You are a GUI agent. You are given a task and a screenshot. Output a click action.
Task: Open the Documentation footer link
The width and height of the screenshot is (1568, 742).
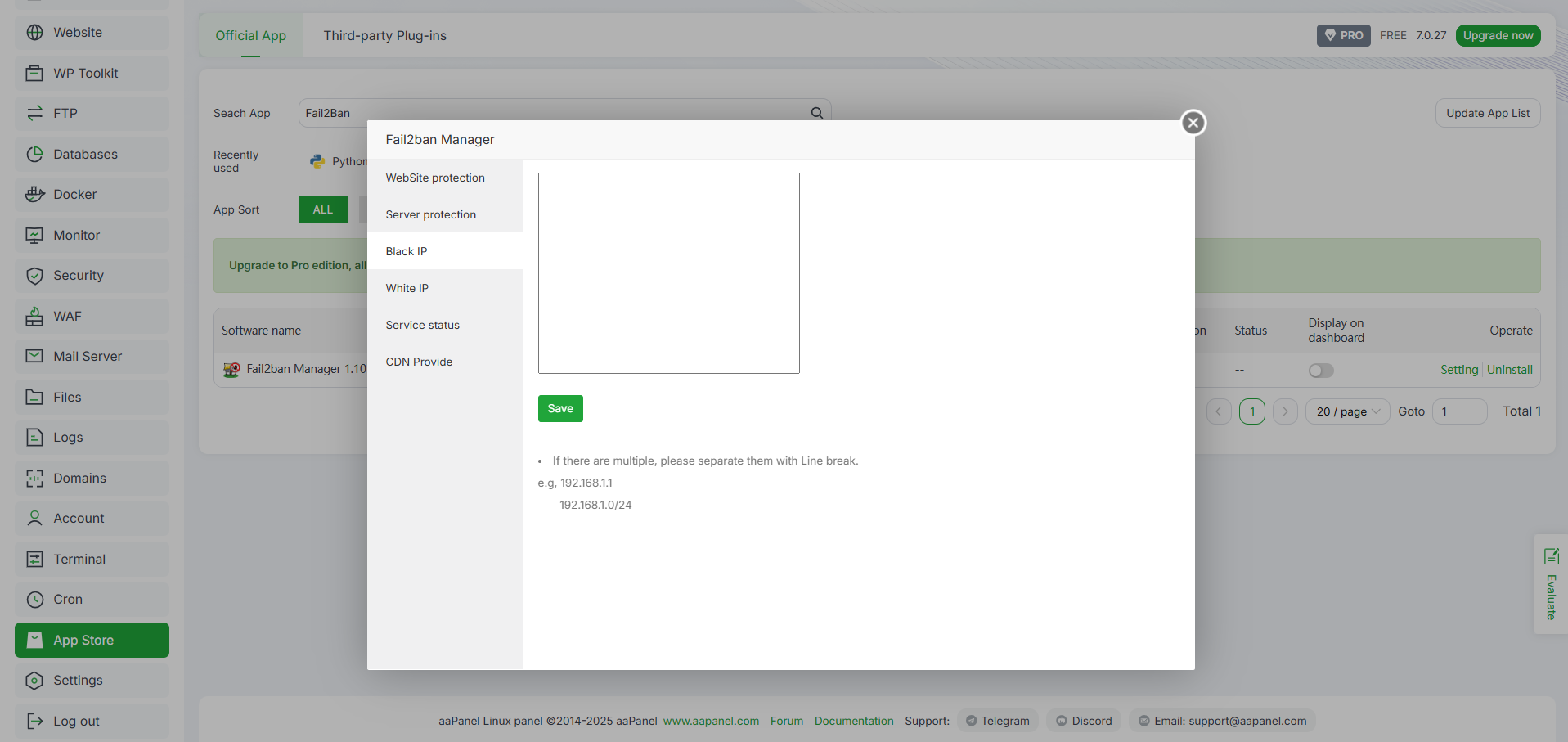pos(854,721)
